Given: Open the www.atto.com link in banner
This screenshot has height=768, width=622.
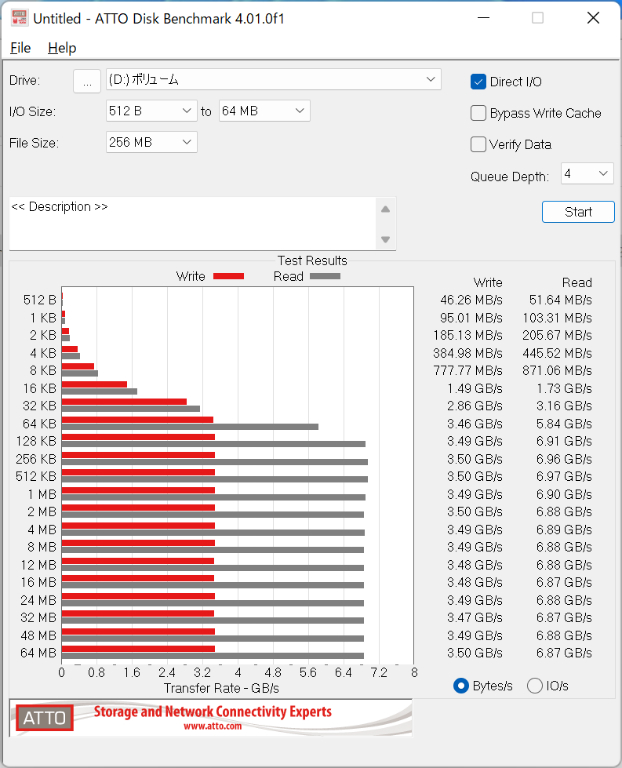Looking at the screenshot, I should (213, 726).
